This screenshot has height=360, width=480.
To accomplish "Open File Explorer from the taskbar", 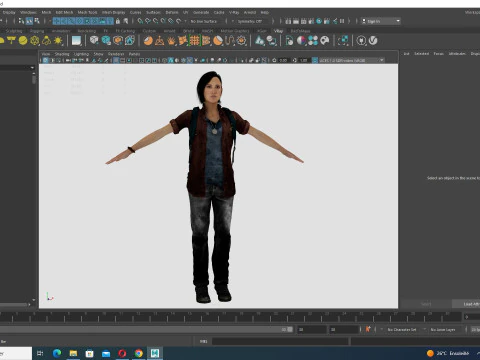I will tap(73, 353).
